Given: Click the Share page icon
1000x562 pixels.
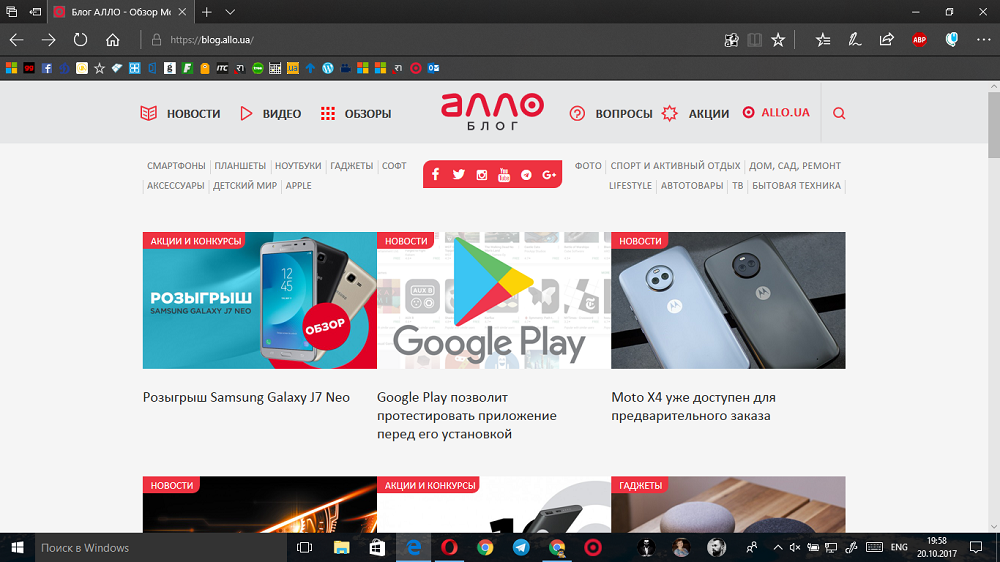Looking at the screenshot, I should pyautogui.click(x=886, y=40).
